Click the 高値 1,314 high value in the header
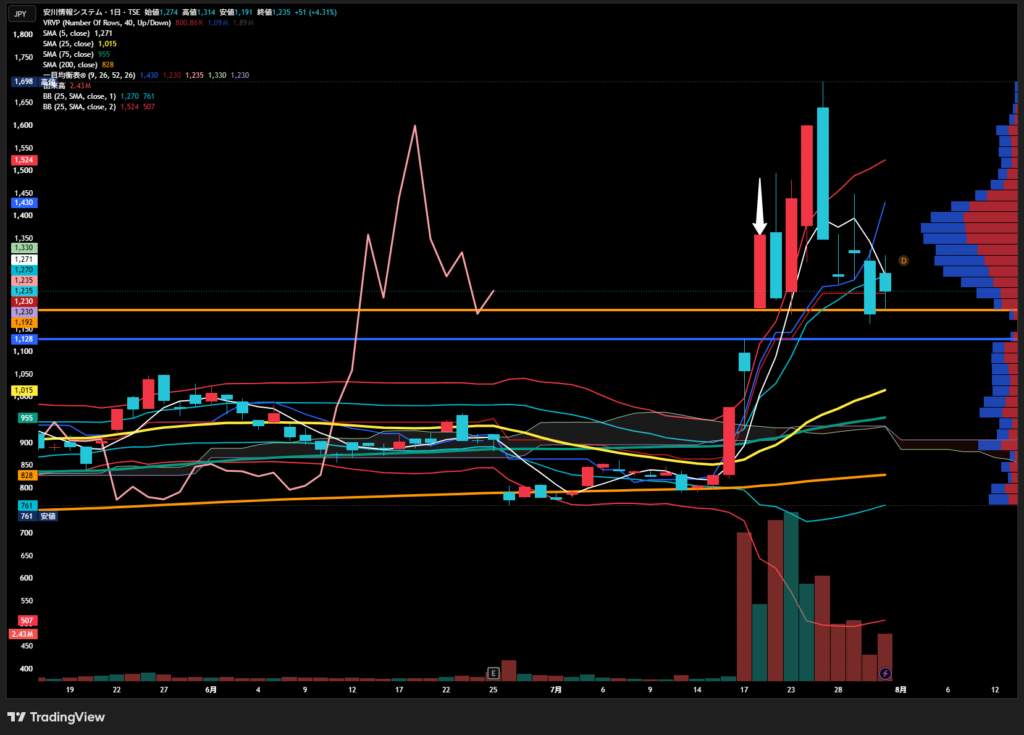 (199, 12)
